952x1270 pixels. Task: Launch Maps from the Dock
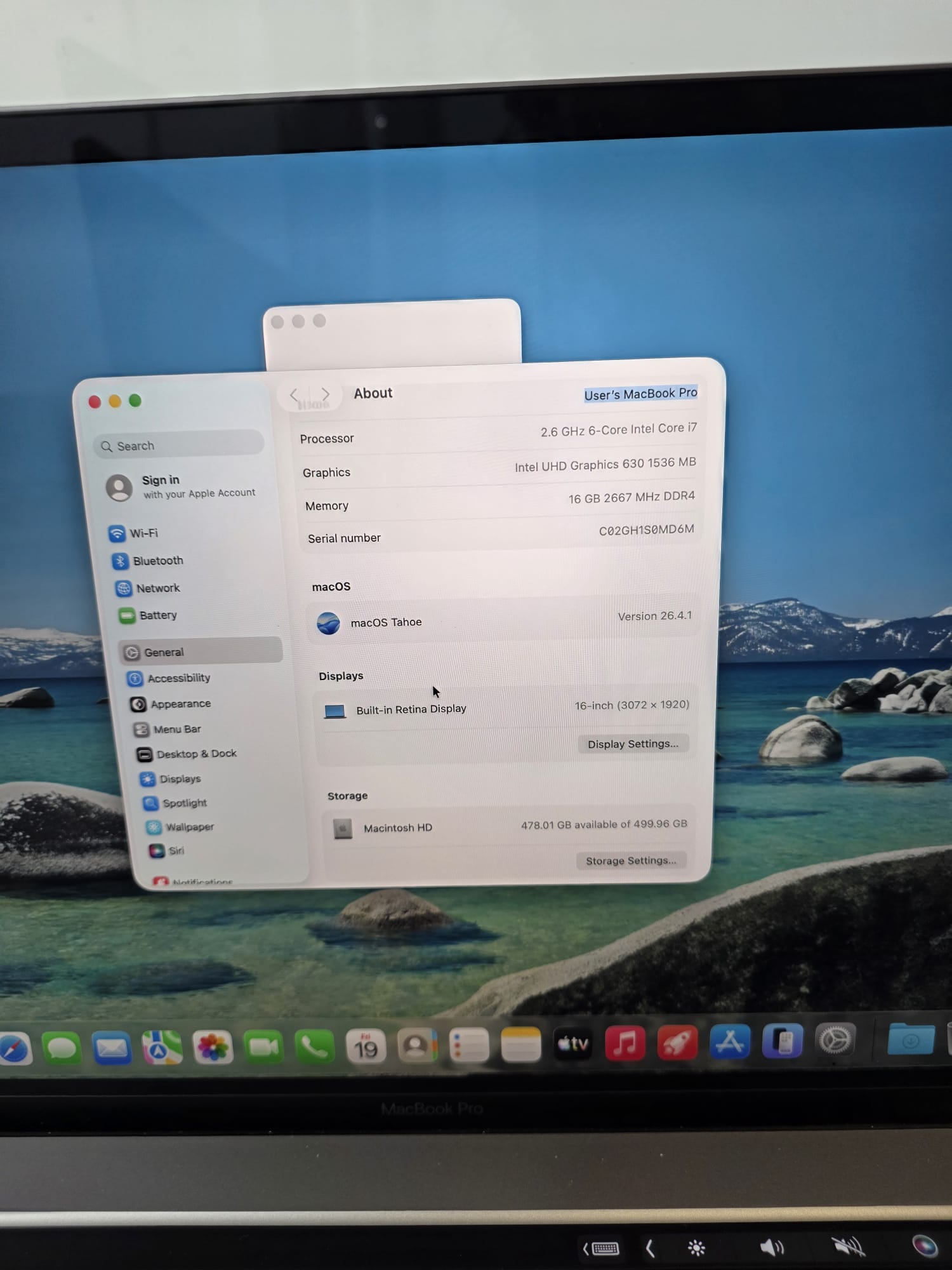coord(162,1047)
